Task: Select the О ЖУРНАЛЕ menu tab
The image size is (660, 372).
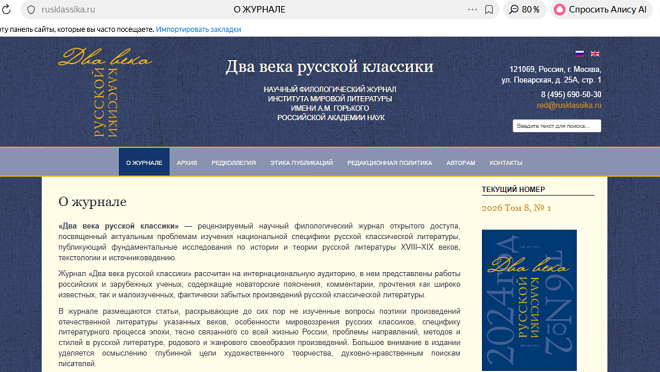Action: coord(144,162)
